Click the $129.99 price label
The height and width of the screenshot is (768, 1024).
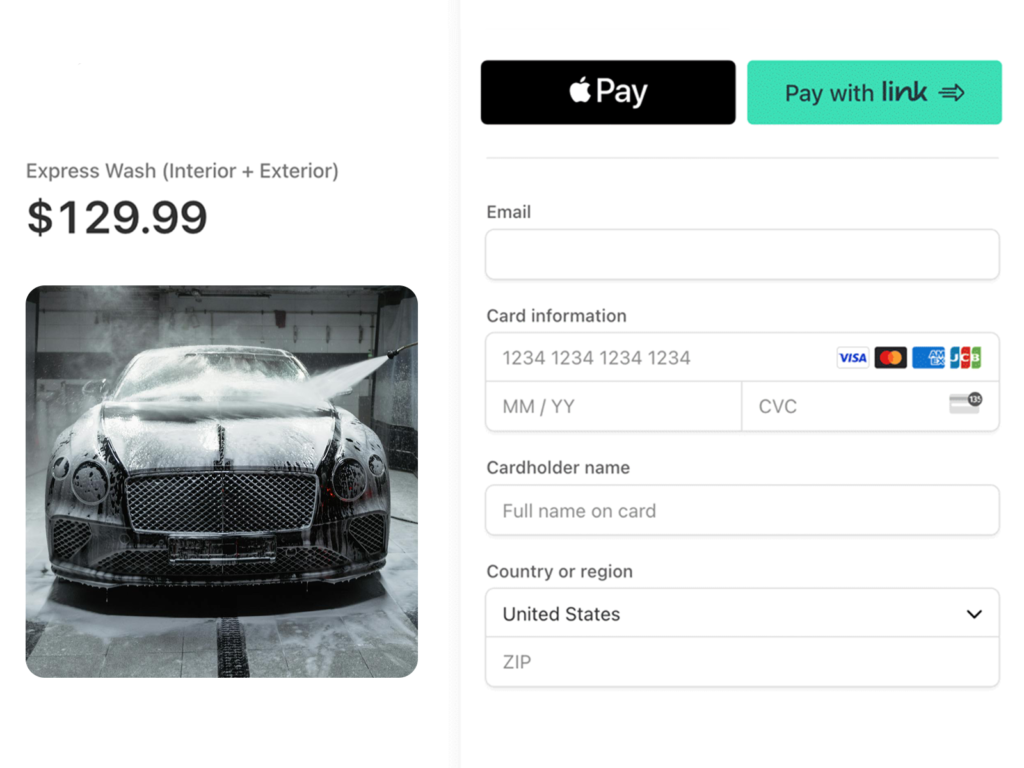click(x=116, y=218)
